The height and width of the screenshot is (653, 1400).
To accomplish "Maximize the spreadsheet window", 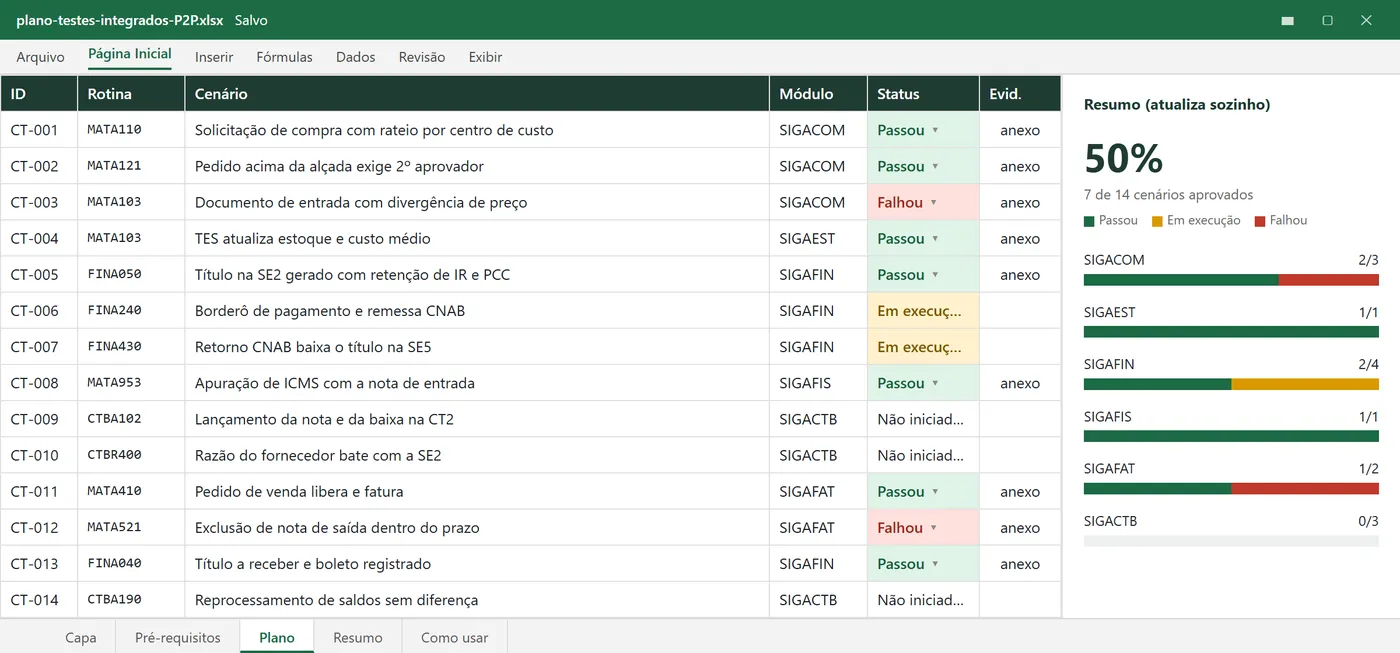I will pos(1328,20).
